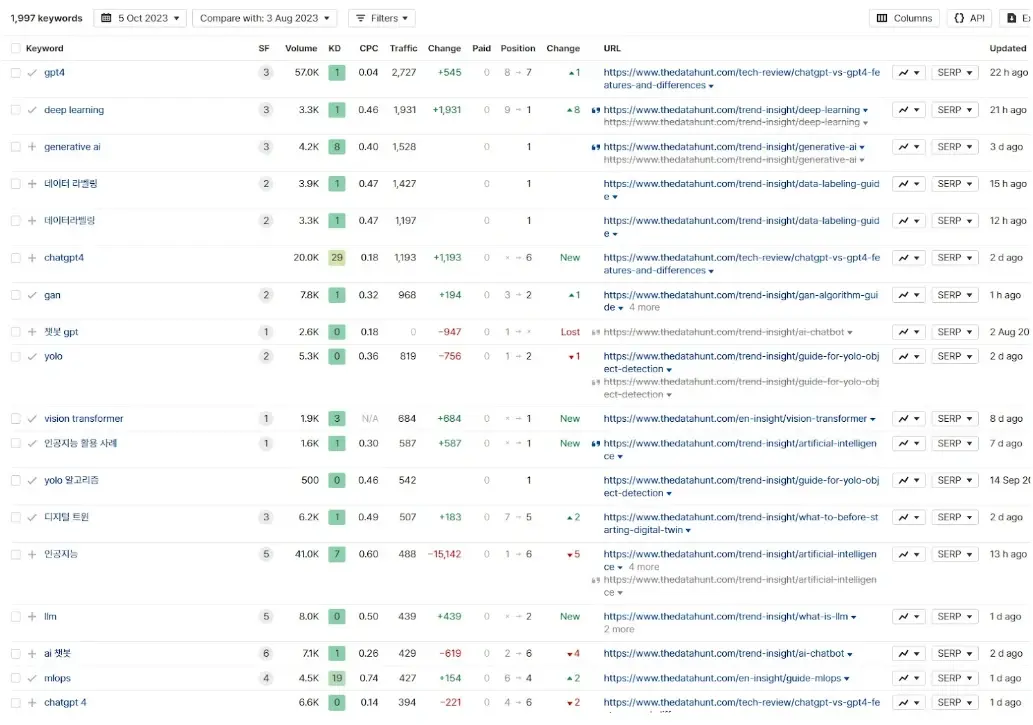Image resolution: width=1033 pixels, height=725 pixels.
Task: Open trend chart for yolo row
Action: click(x=909, y=357)
